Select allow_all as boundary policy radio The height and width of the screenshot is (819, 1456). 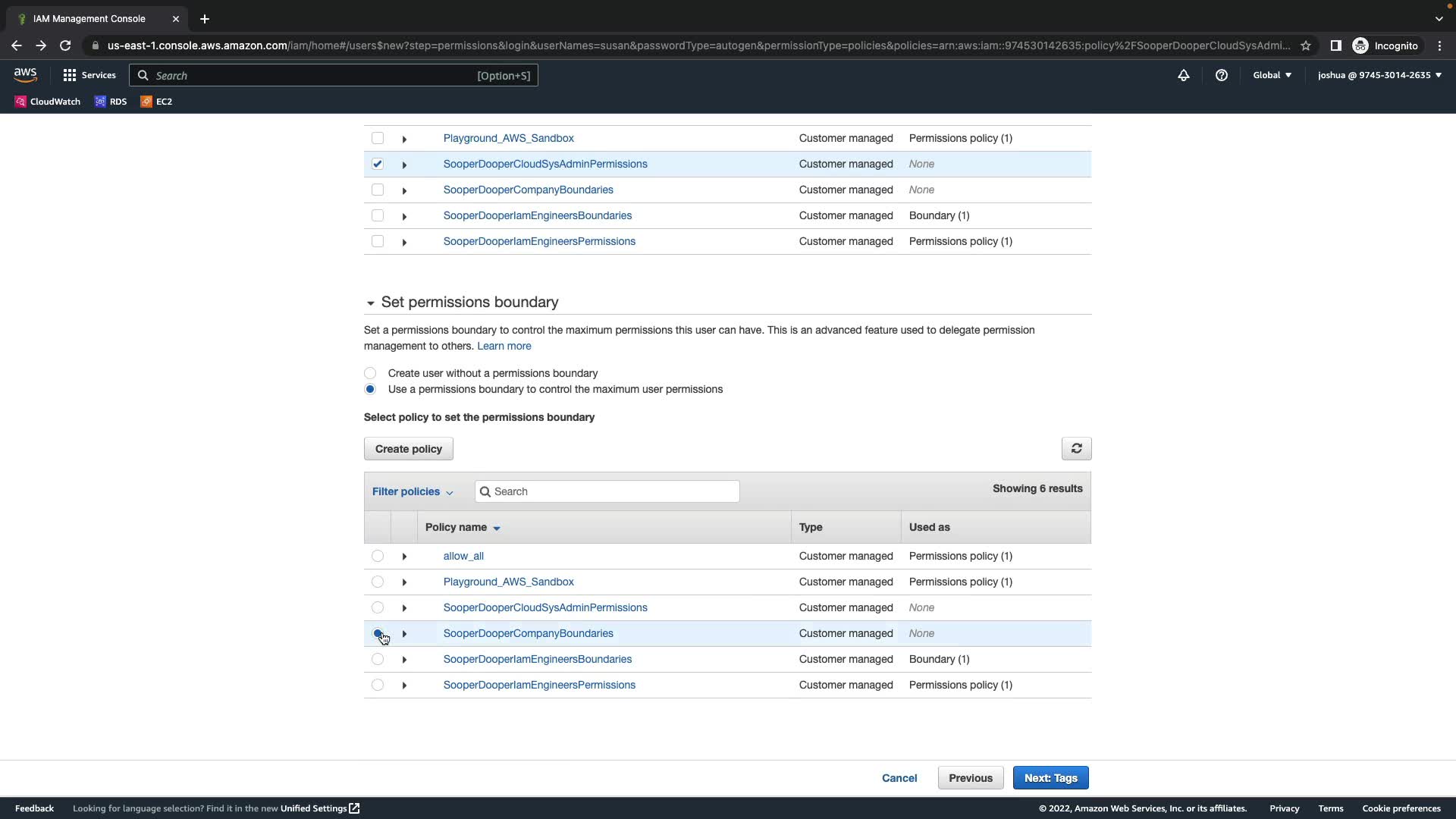[378, 556]
